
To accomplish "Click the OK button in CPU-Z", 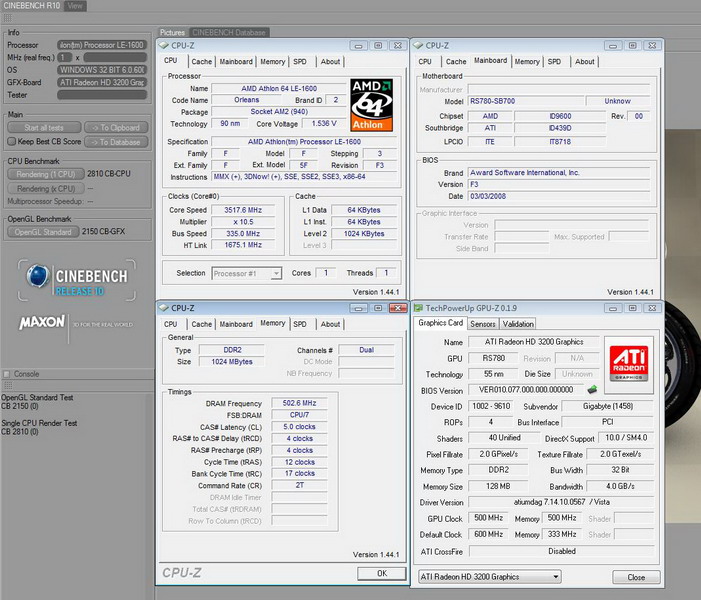I will (x=382, y=573).
